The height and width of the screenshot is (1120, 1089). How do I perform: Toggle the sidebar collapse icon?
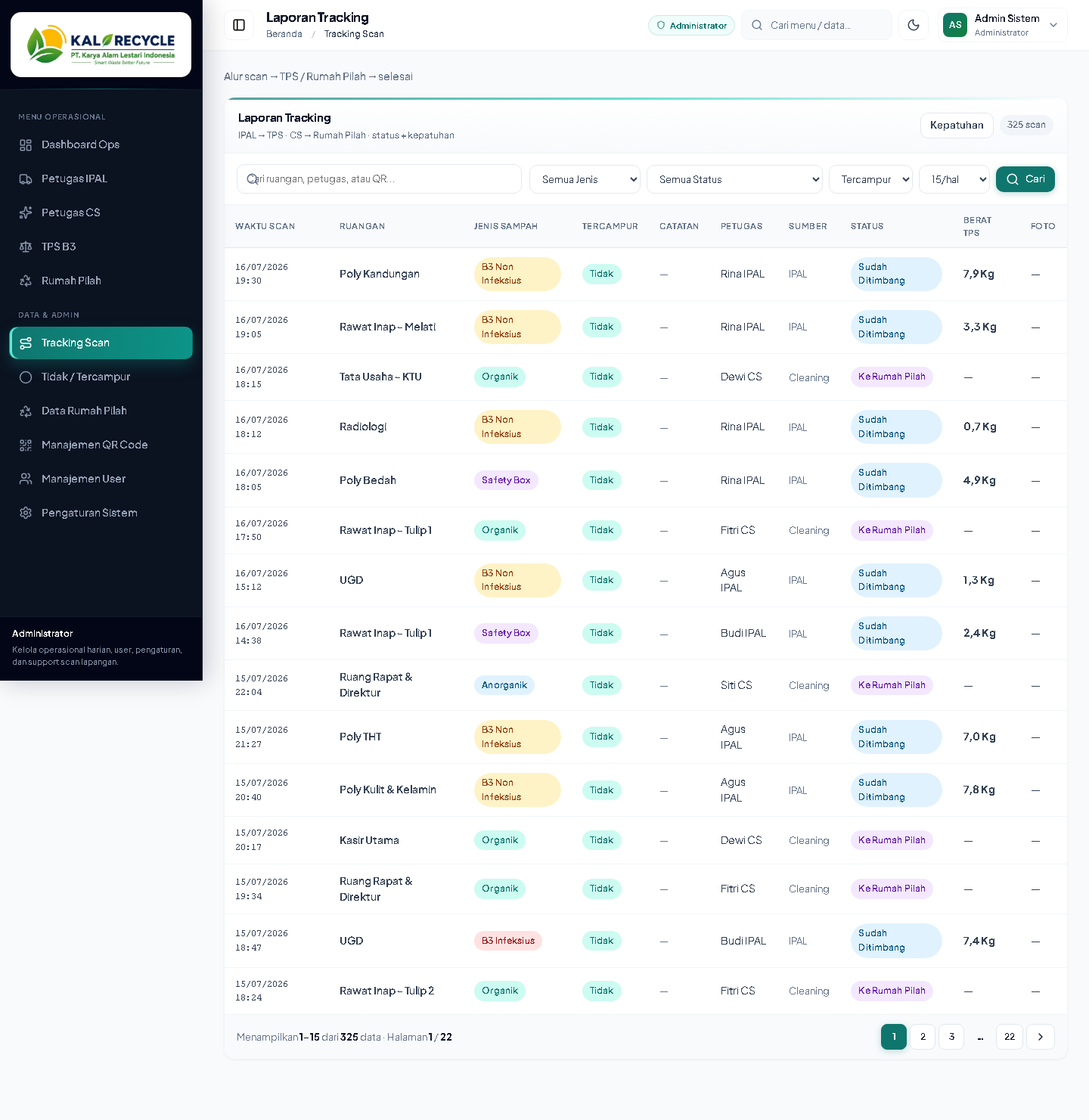coord(239,25)
